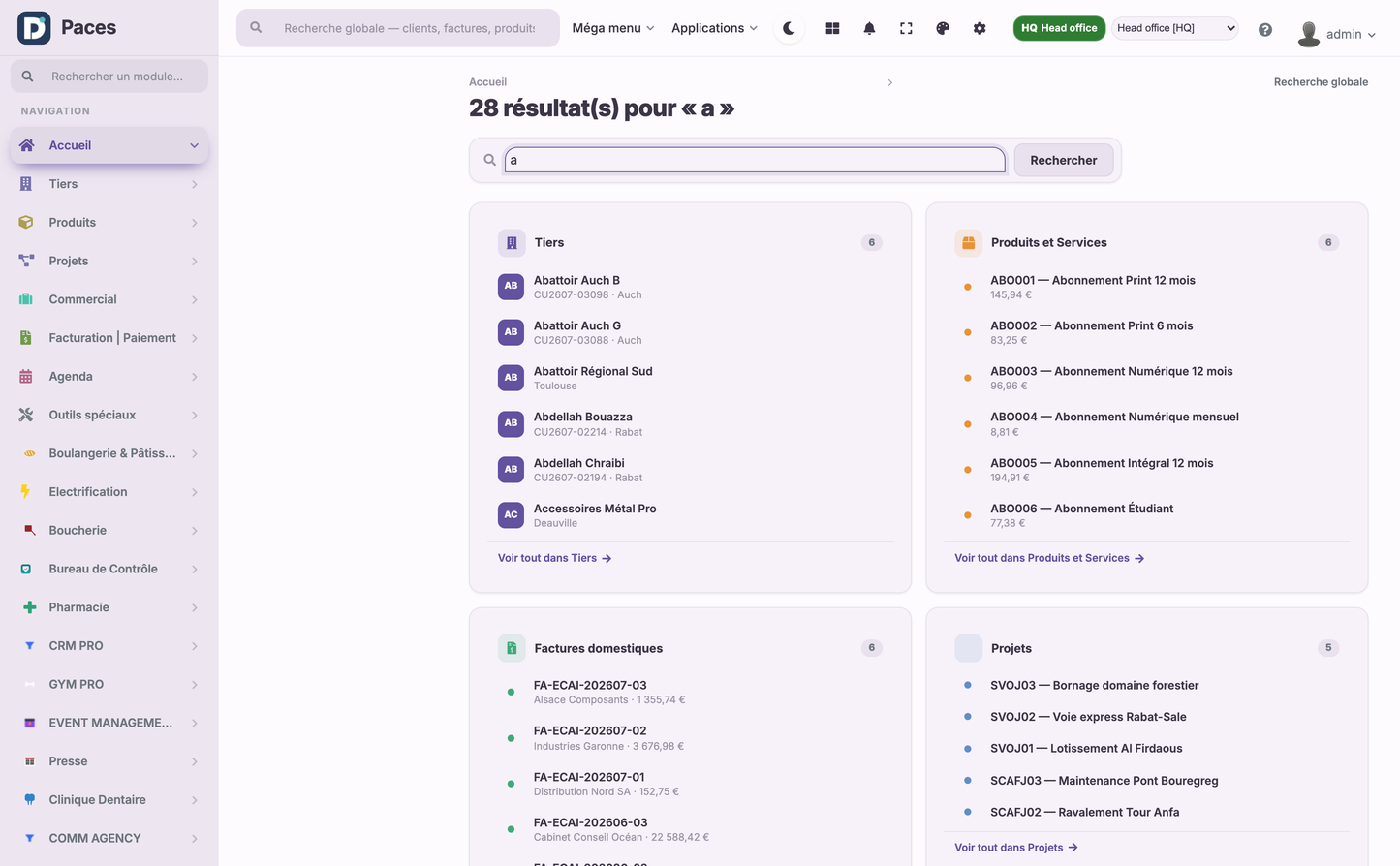Open Boulangerie & Pâtisserie module

click(x=109, y=453)
